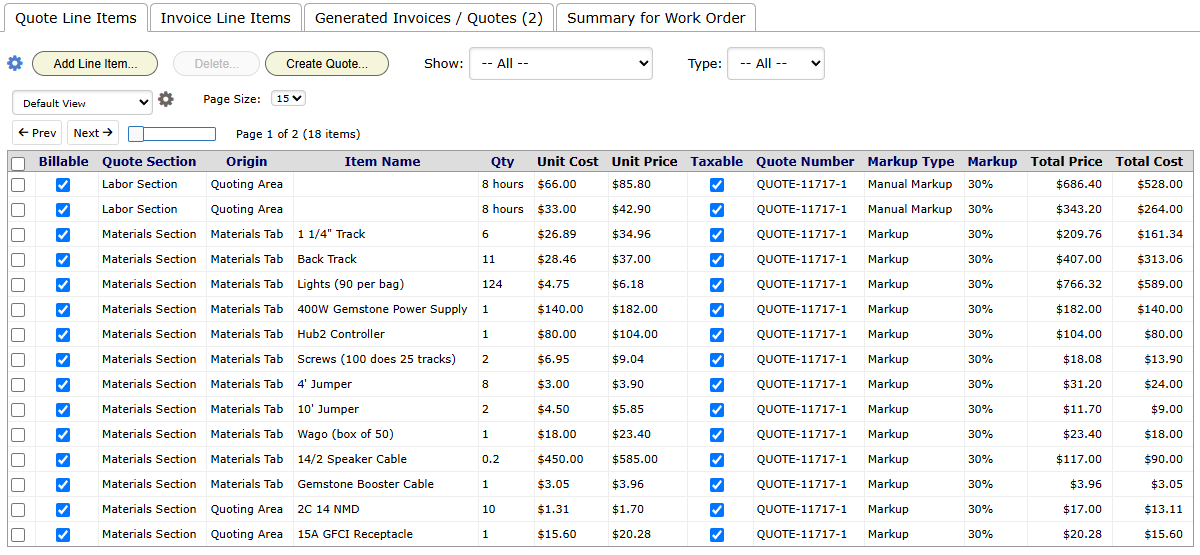This screenshot has width=1200, height=555.
Task: Sort by the Unit Price column header
Action: point(645,162)
